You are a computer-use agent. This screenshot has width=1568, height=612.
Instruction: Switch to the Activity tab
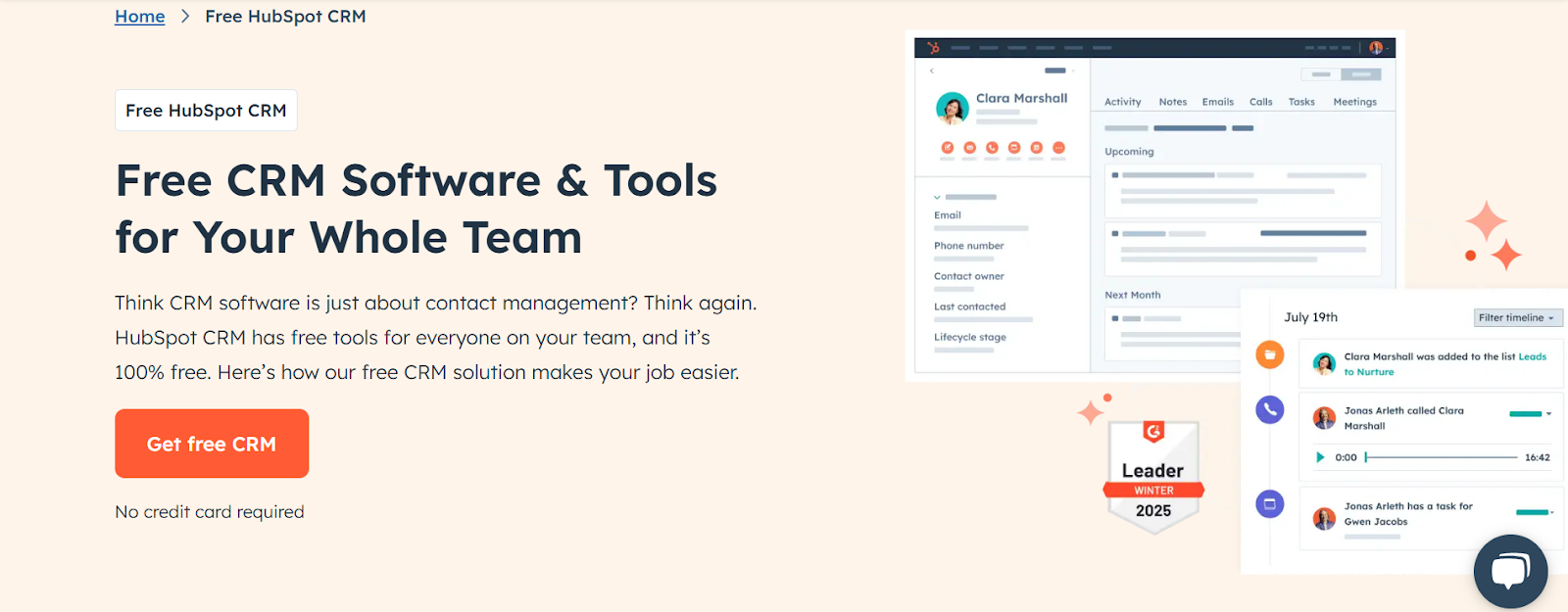coord(1123,102)
